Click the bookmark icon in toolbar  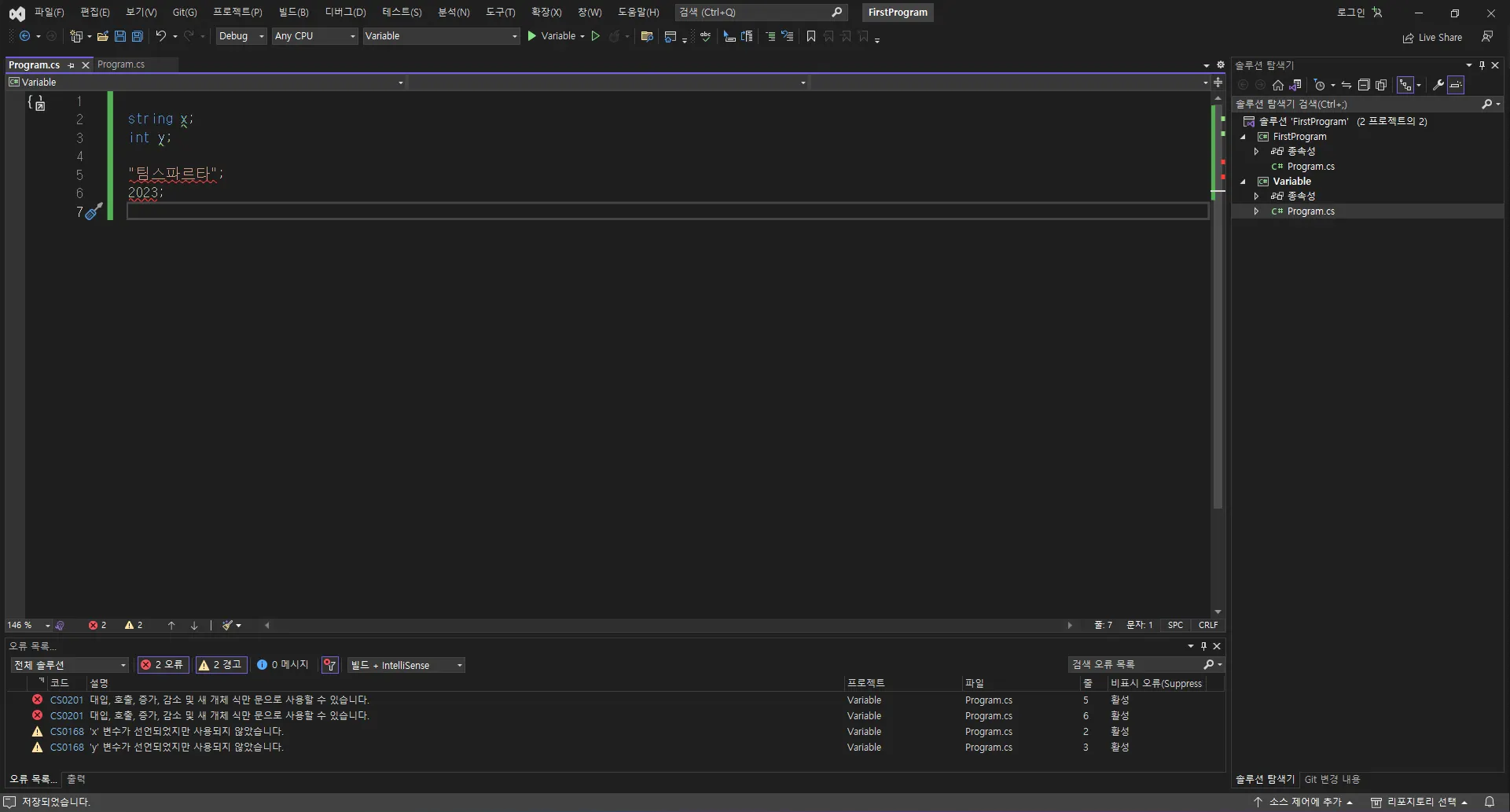click(811, 36)
